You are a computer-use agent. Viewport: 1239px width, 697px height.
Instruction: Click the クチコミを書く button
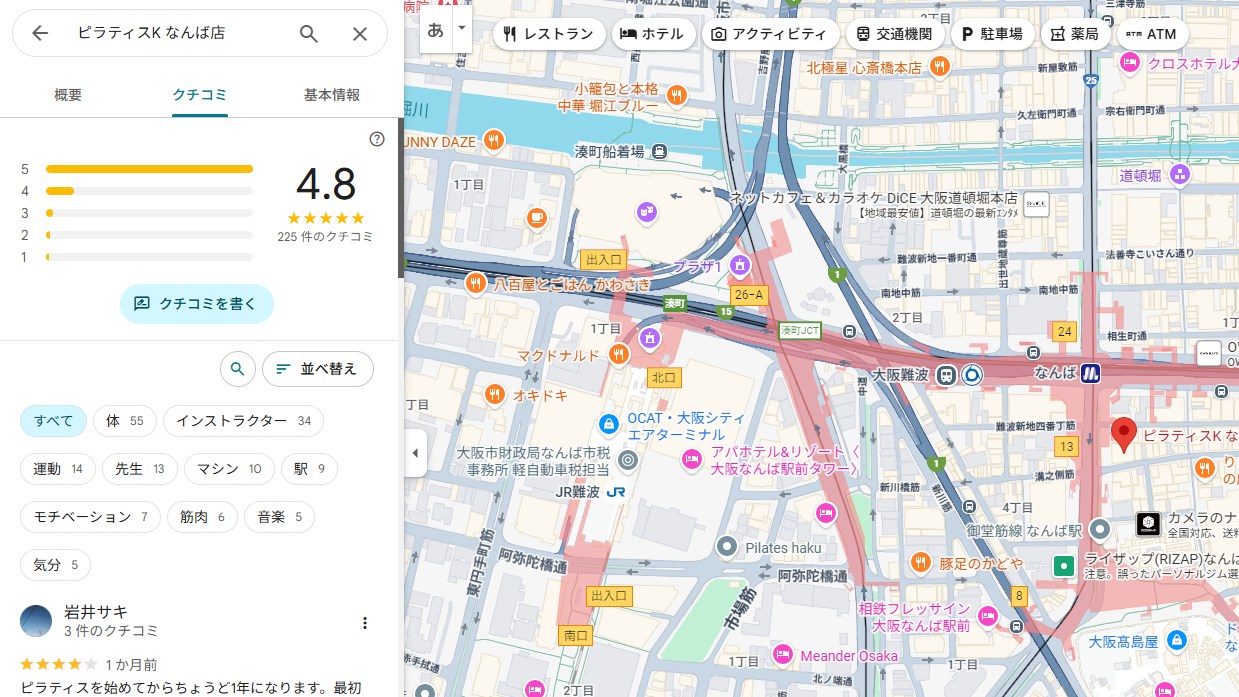(196, 303)
